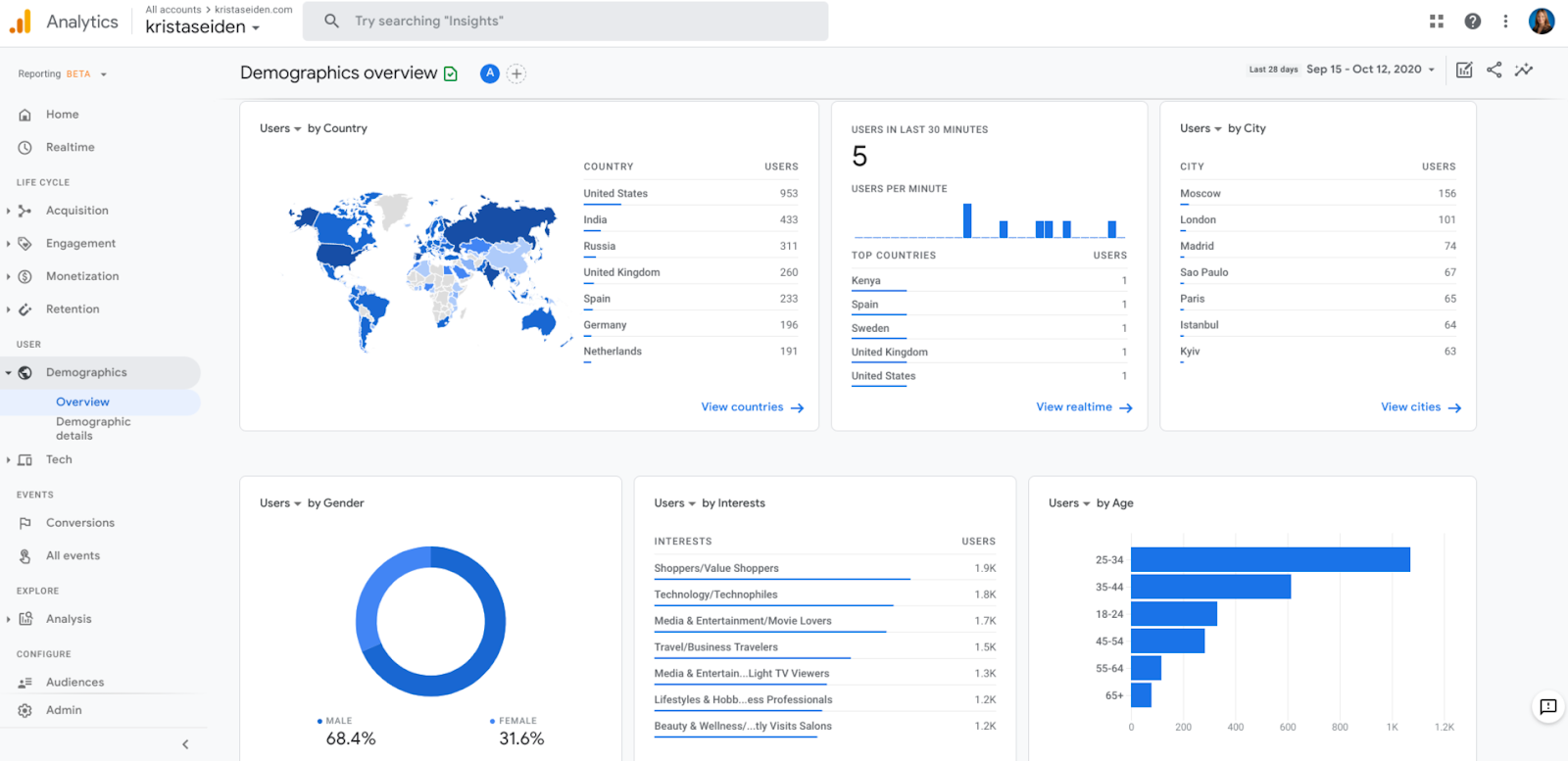Click the gender donut chart
Viewport: 1568px width, 761px height.
(431, 622)
